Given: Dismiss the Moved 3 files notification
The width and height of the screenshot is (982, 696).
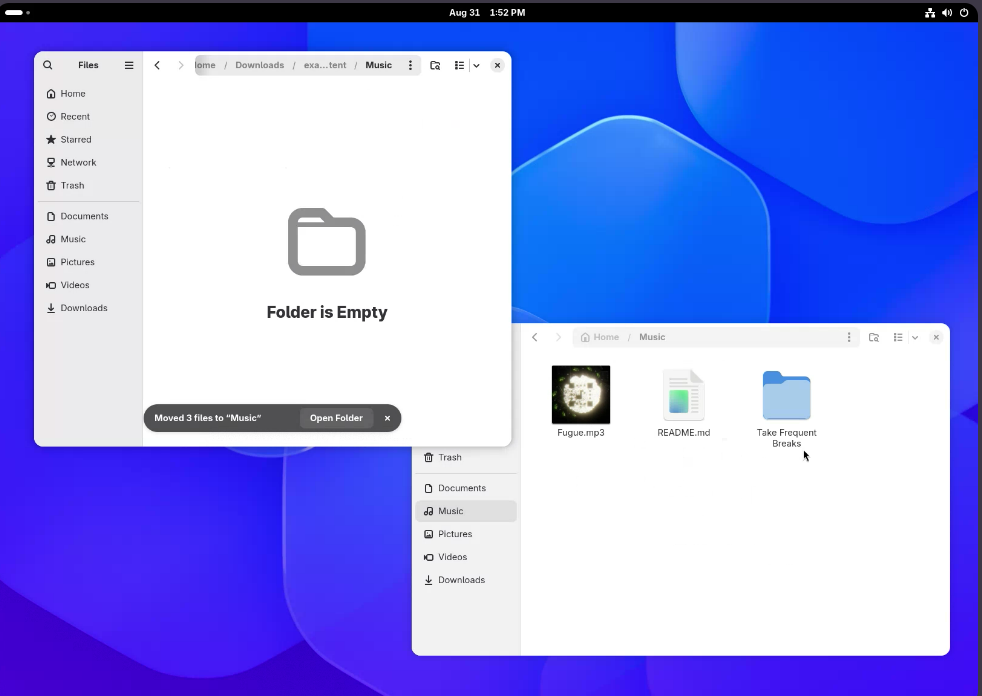Looking at the screenshot, I should coord(387,418).
